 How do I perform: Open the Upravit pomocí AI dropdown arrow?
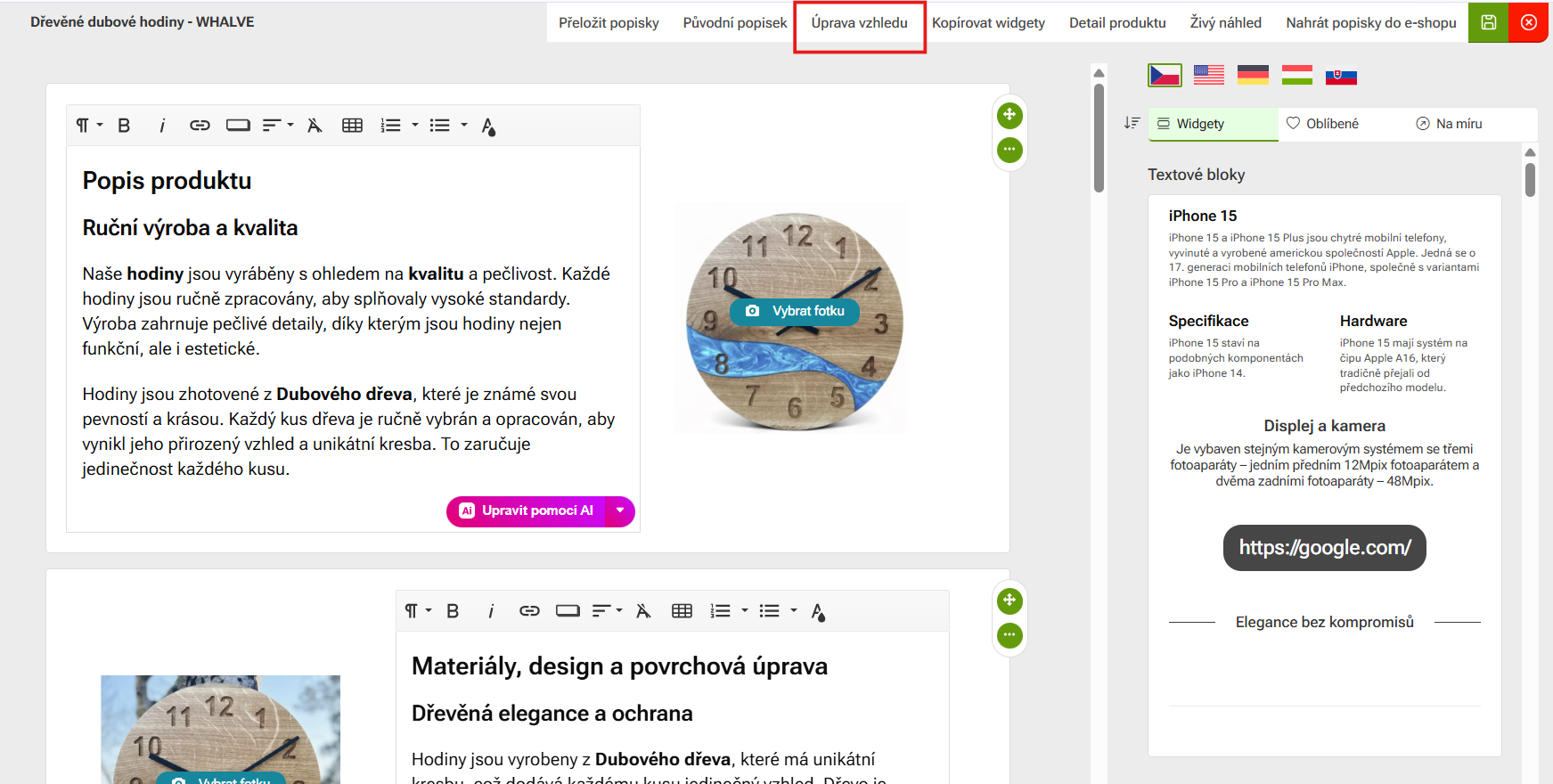(620, 511)
